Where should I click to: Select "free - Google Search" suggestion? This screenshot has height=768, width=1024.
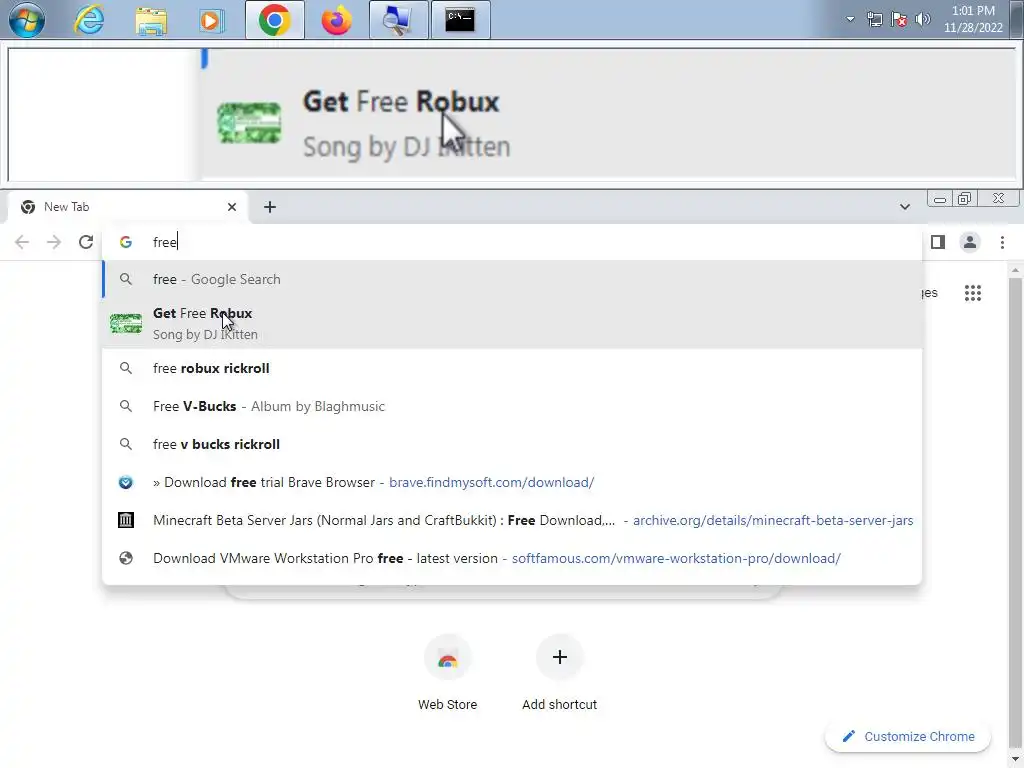pyautogui.click(x=512, y=280)
